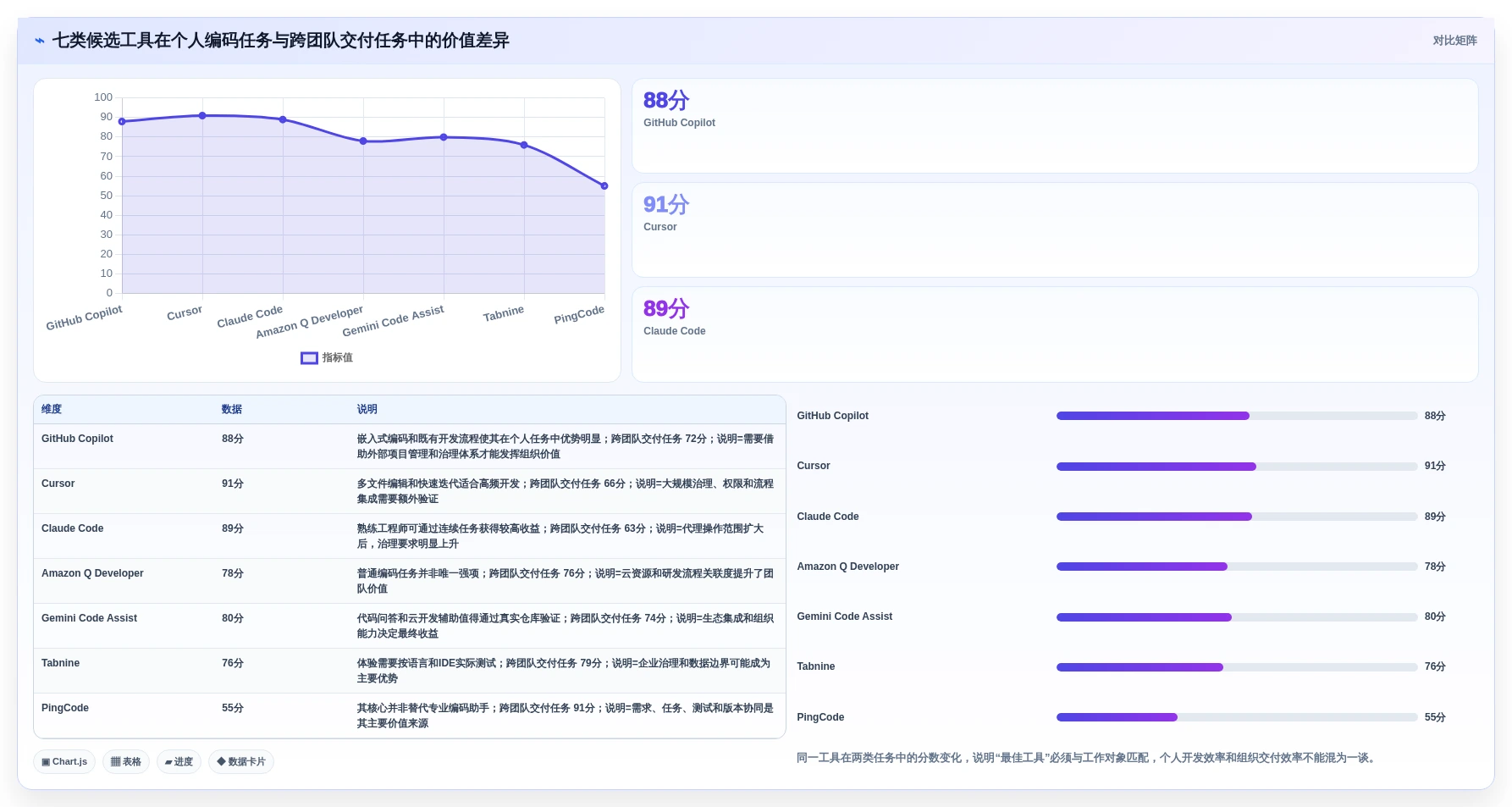Click the Claude Code progress bar
This screenshot has height=807, width=1512.
[x=1237, y=517]
